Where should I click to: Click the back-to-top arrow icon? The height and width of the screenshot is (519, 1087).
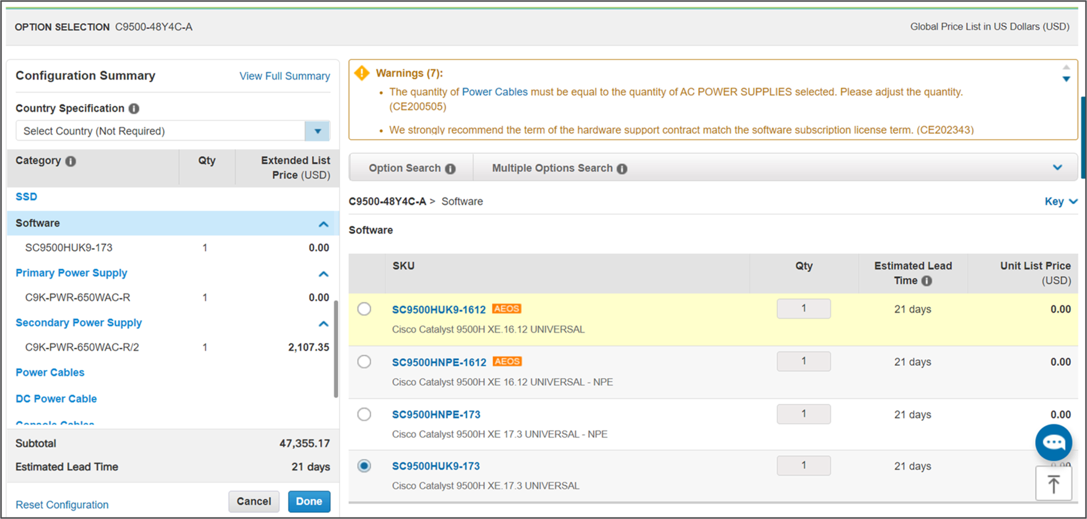(x=1054, y=484)
